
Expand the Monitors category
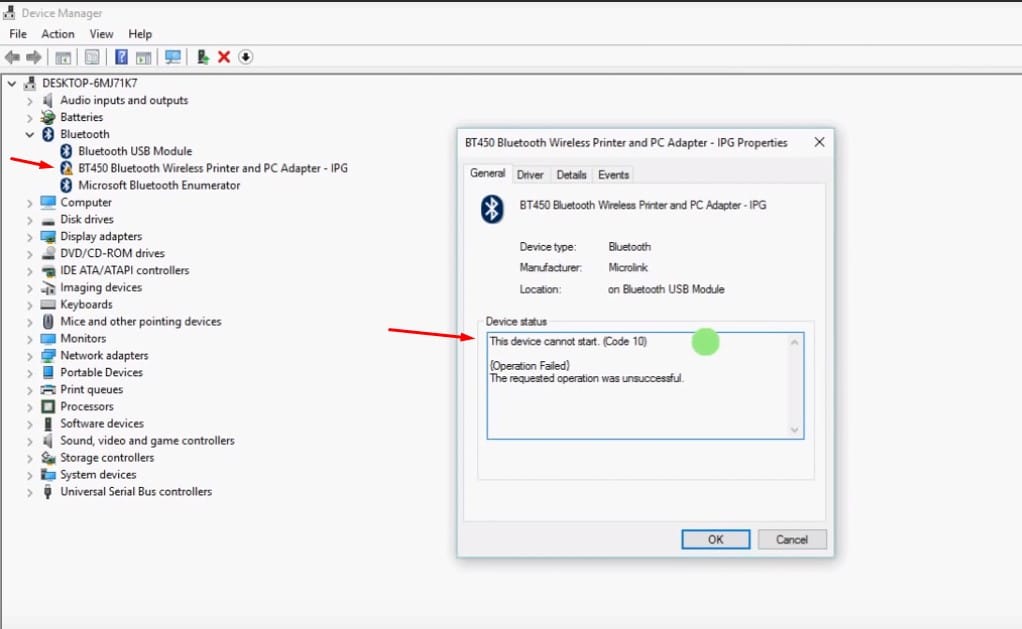(x=29, y=339)
